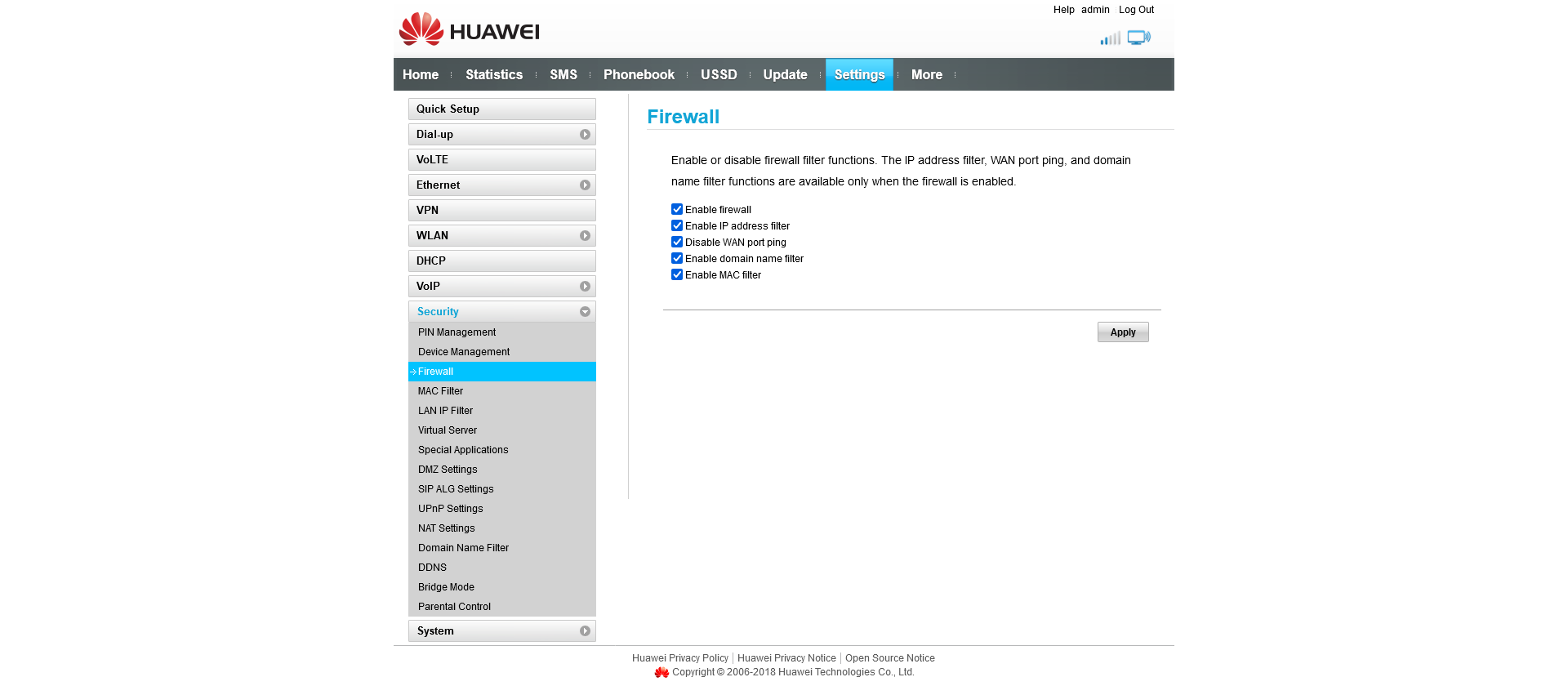Expand the Ethernet section arrow
The width and height of the screenshot is (1568, 686).
585,185
